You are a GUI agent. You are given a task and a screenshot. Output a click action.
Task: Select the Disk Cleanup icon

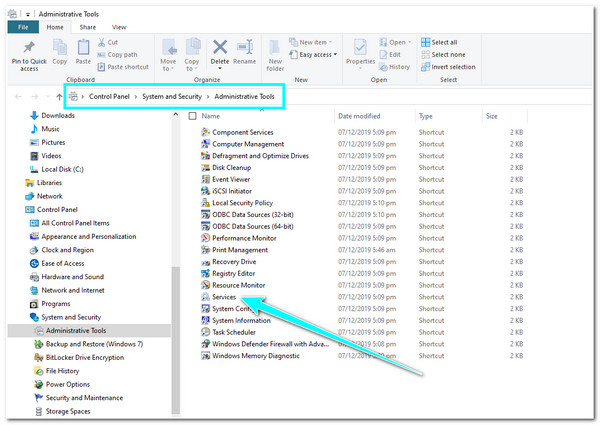(x=205, y=168)
